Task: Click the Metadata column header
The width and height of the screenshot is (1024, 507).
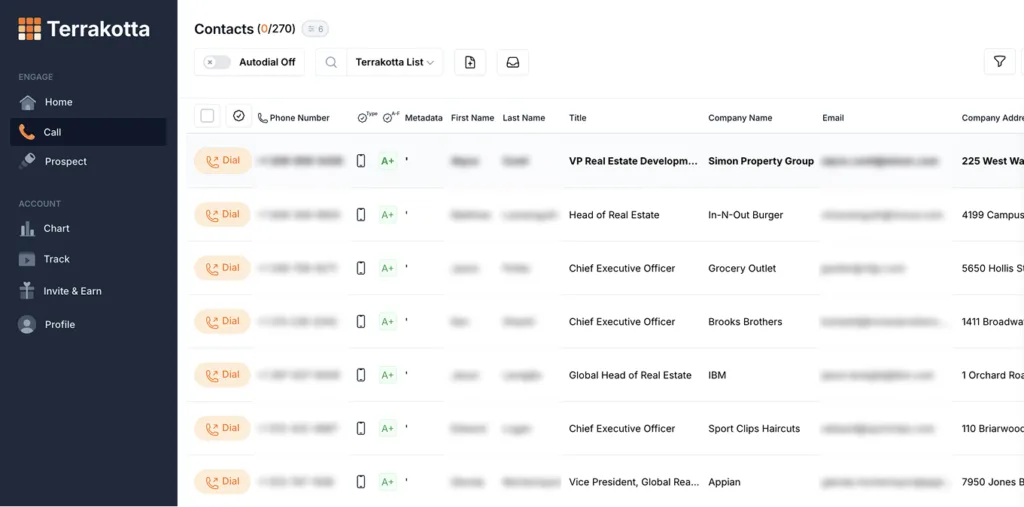Action: pyautogui.click(x=423, y=118)
